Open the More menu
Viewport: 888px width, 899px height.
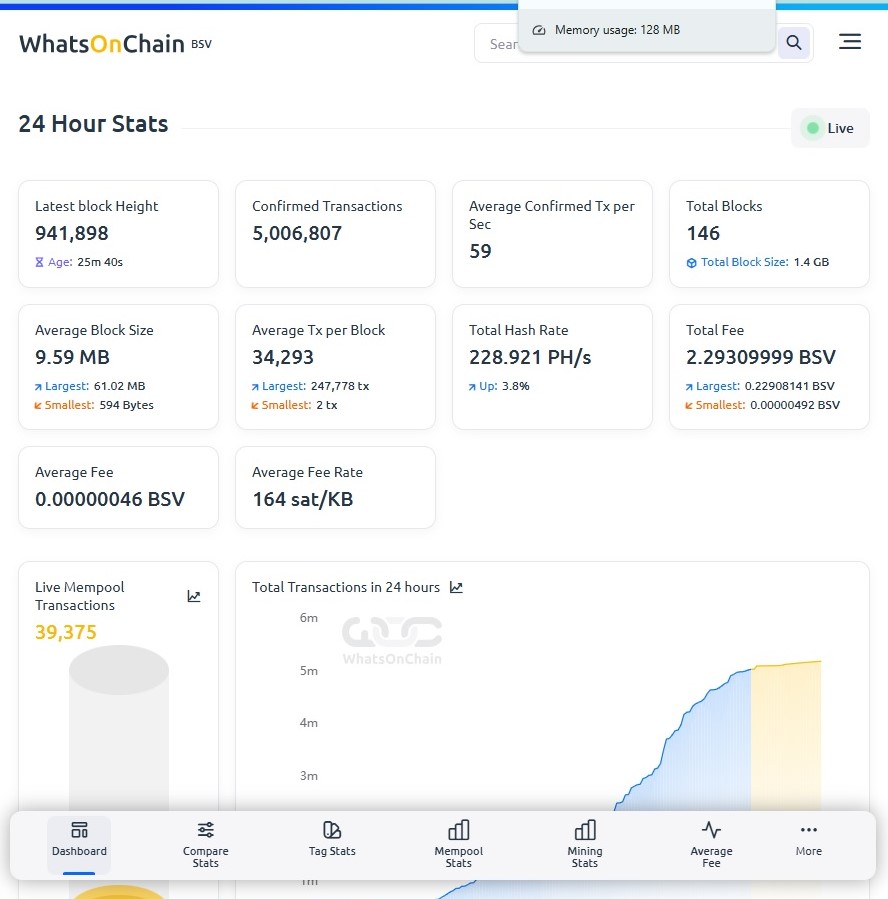pyautogui.click(x=808, y=839)
